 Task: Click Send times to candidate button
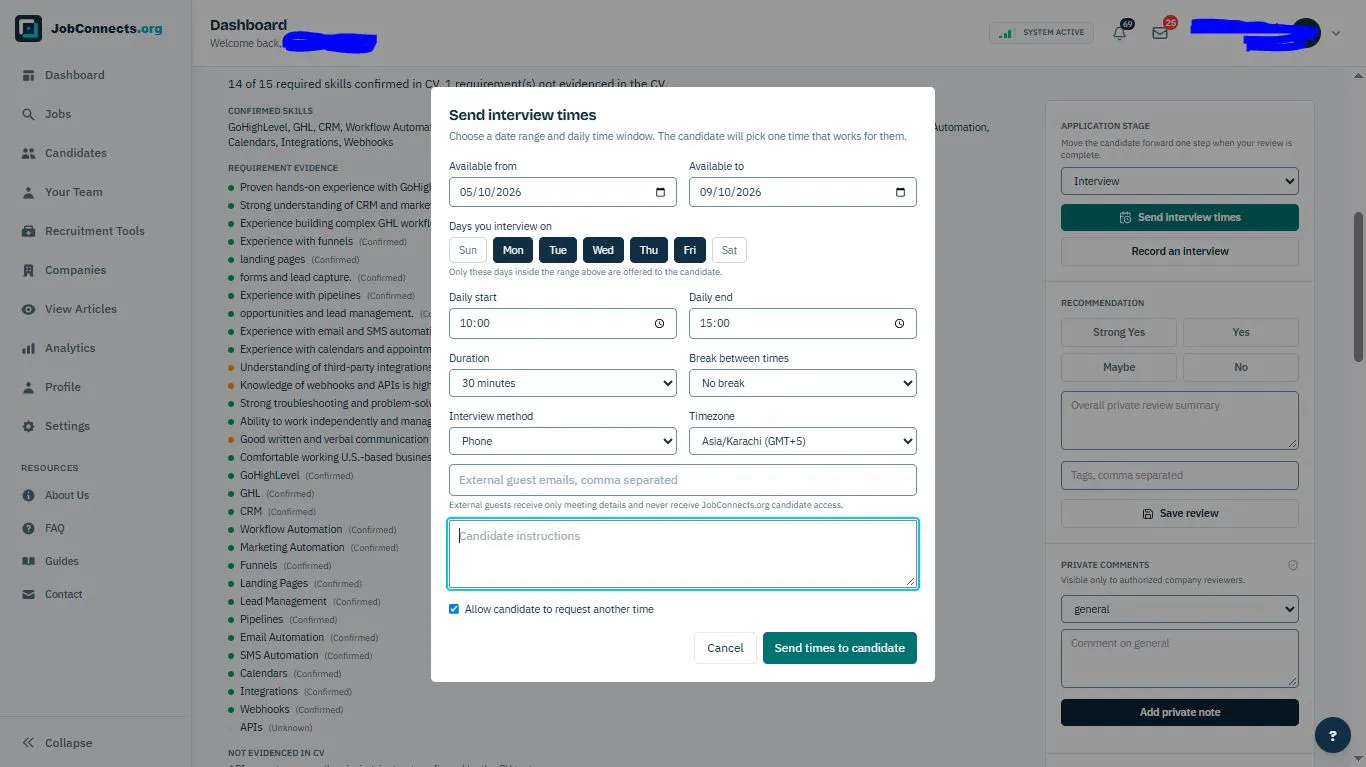[x=840, y=648]
